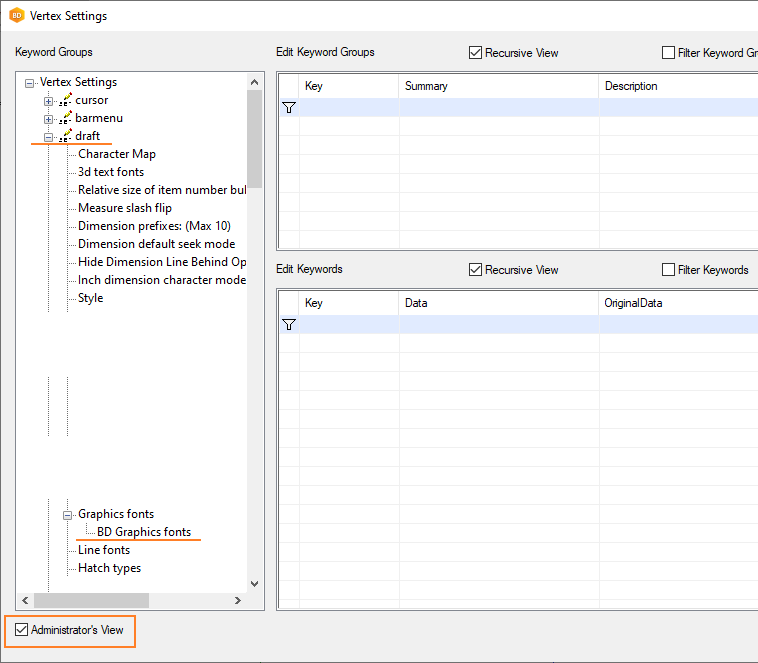Image resolution: width=758 pixels, height=663 pixels.
Task: Click the OriginalData column header
Action: tap(633, 303)
